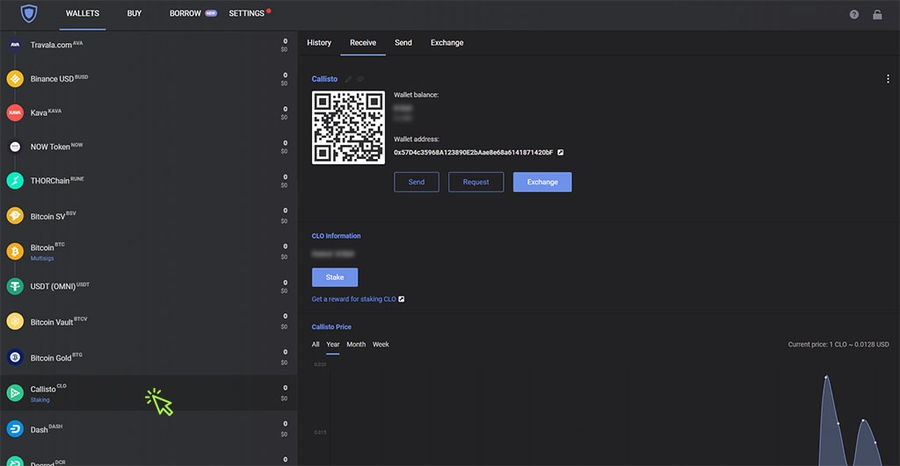900x466 pixels.
Task: Switch to the Exchange tab
Action: coord(447,43)
